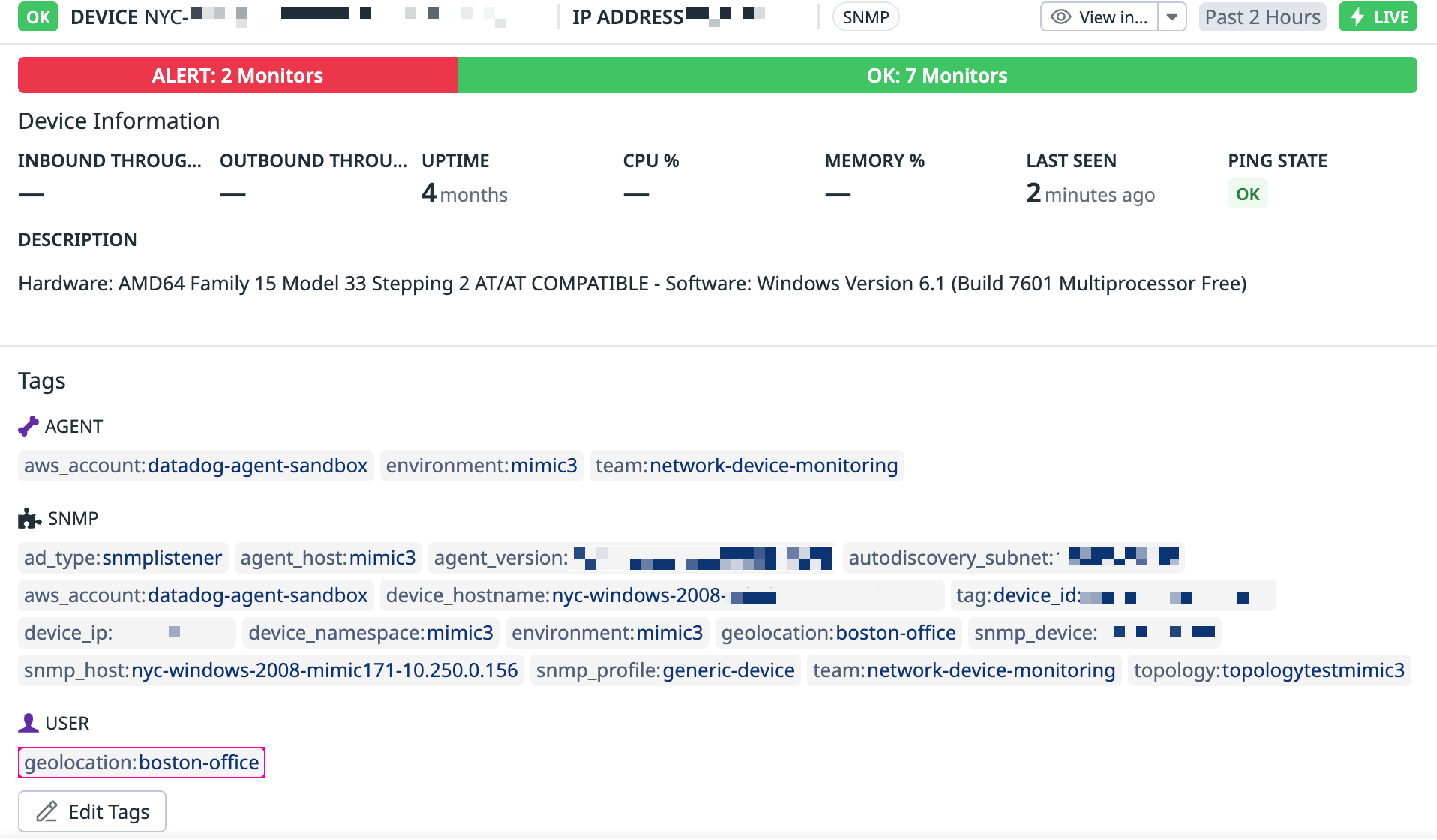Click the USER person icon
The height and width of the screenshot is (840, 1437).
point(28,724)
